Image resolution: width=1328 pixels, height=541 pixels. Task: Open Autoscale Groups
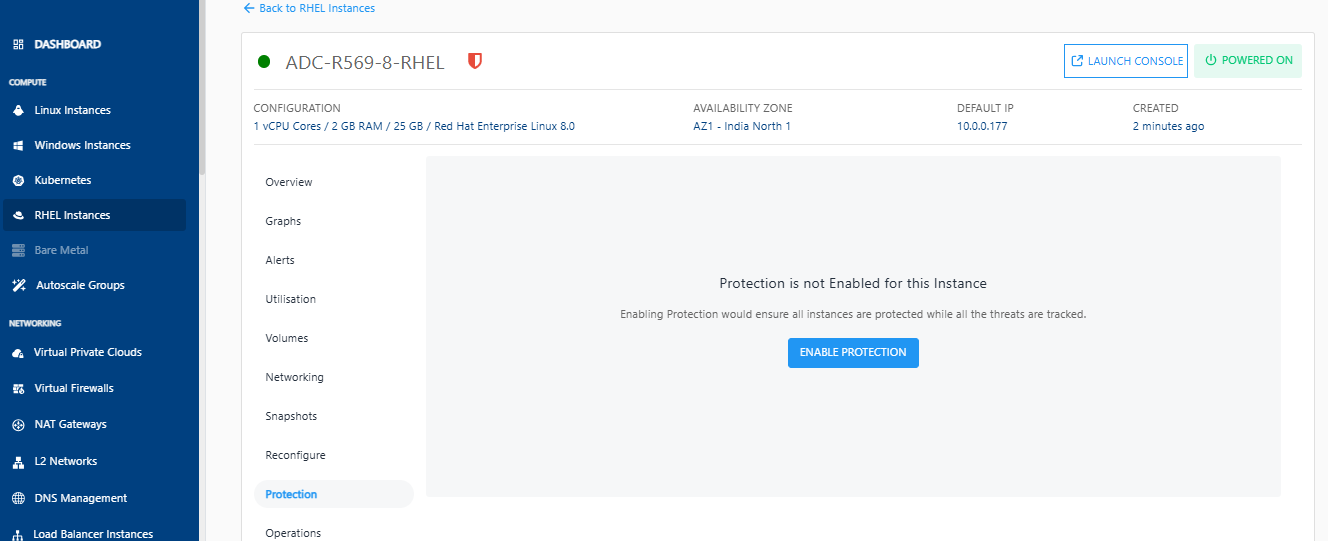(80, 285)
